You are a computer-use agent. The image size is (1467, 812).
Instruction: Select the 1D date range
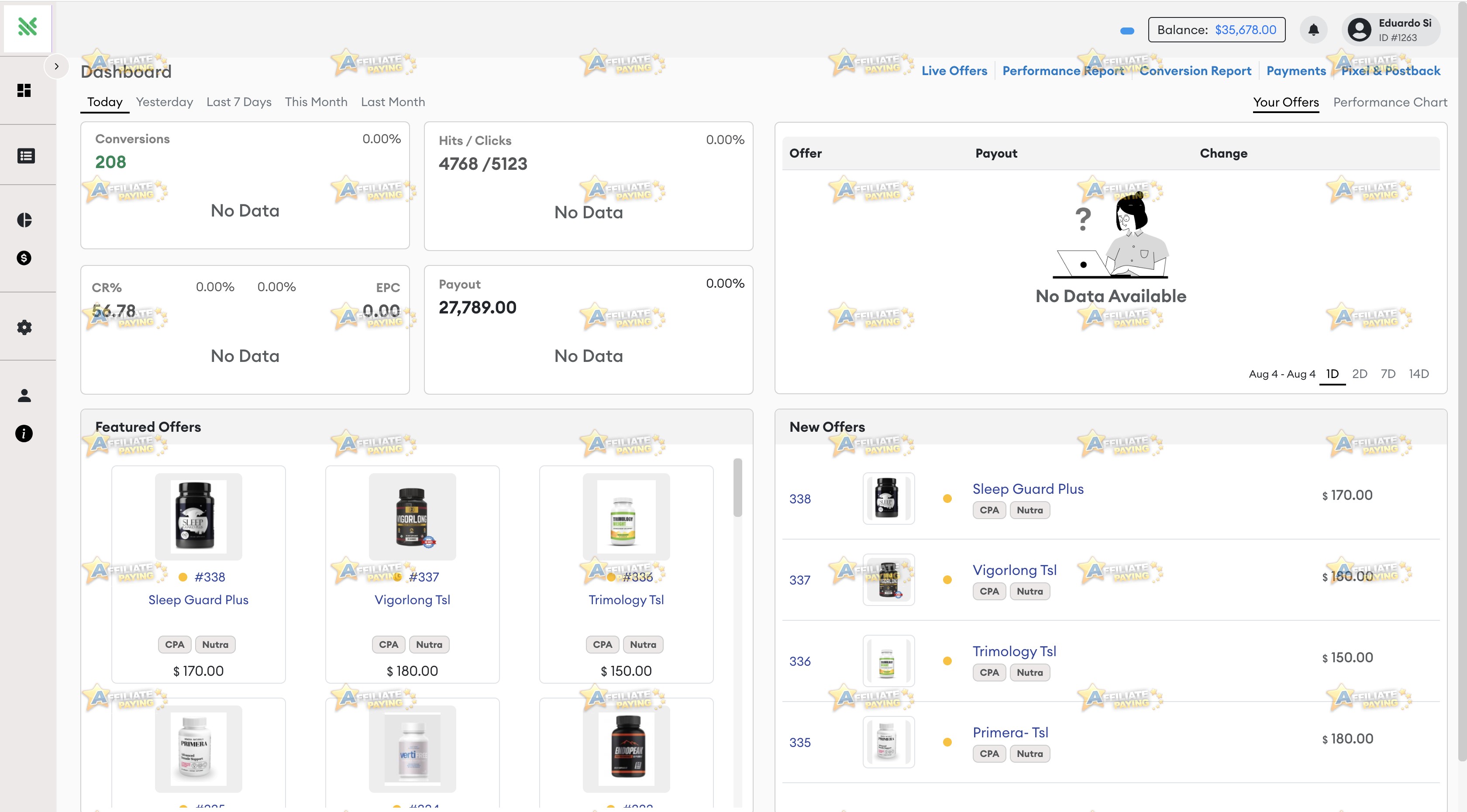click(x=1332, y=374)
